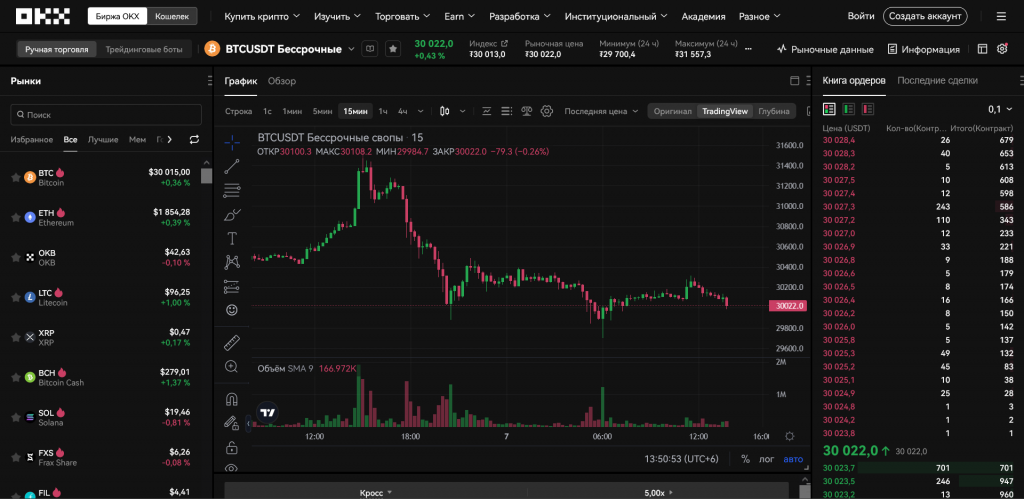
Task: Switch to Последние сделки tab
Action: (937, 80)
